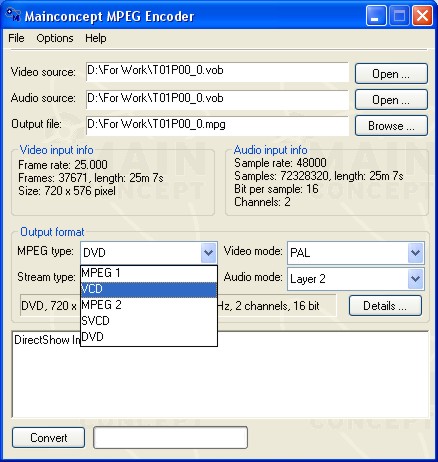Click the 'Sample rate: 48000' text
Image resolution: width=438 pixels, height=462 pixels.
tap(280, 163)
